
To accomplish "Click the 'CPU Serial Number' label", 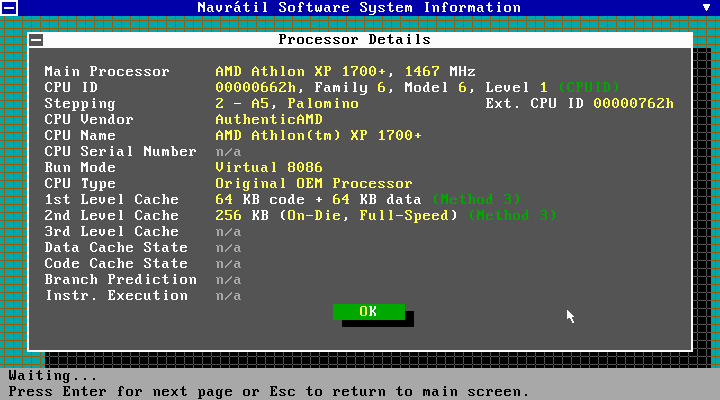I will click(120, 152).
